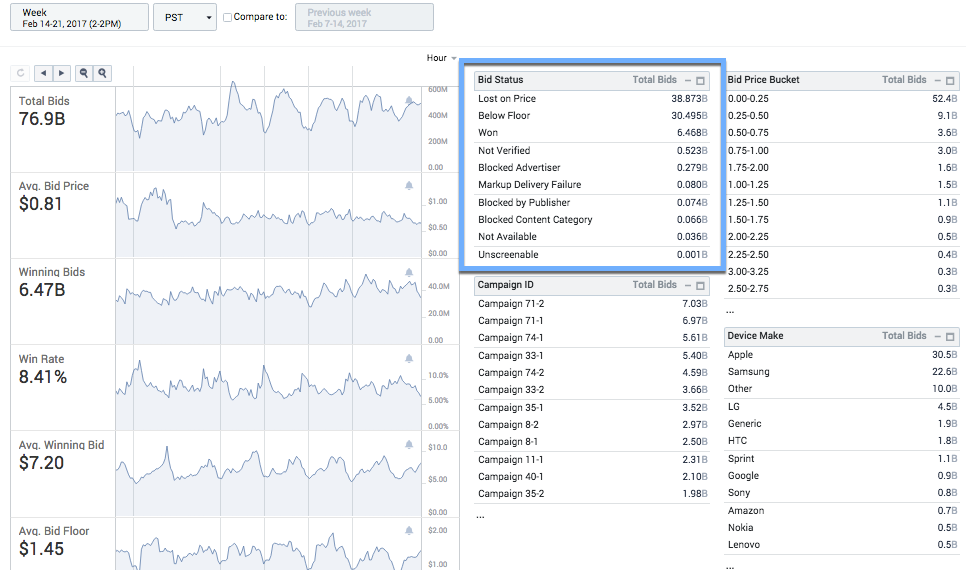Open the Hour granularity dropdown

(441, 58)
